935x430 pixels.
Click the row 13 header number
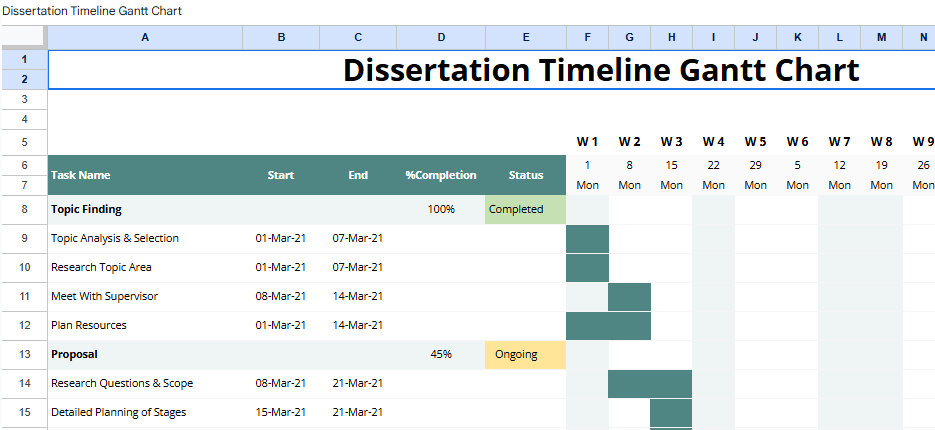[x=24, y=355]
